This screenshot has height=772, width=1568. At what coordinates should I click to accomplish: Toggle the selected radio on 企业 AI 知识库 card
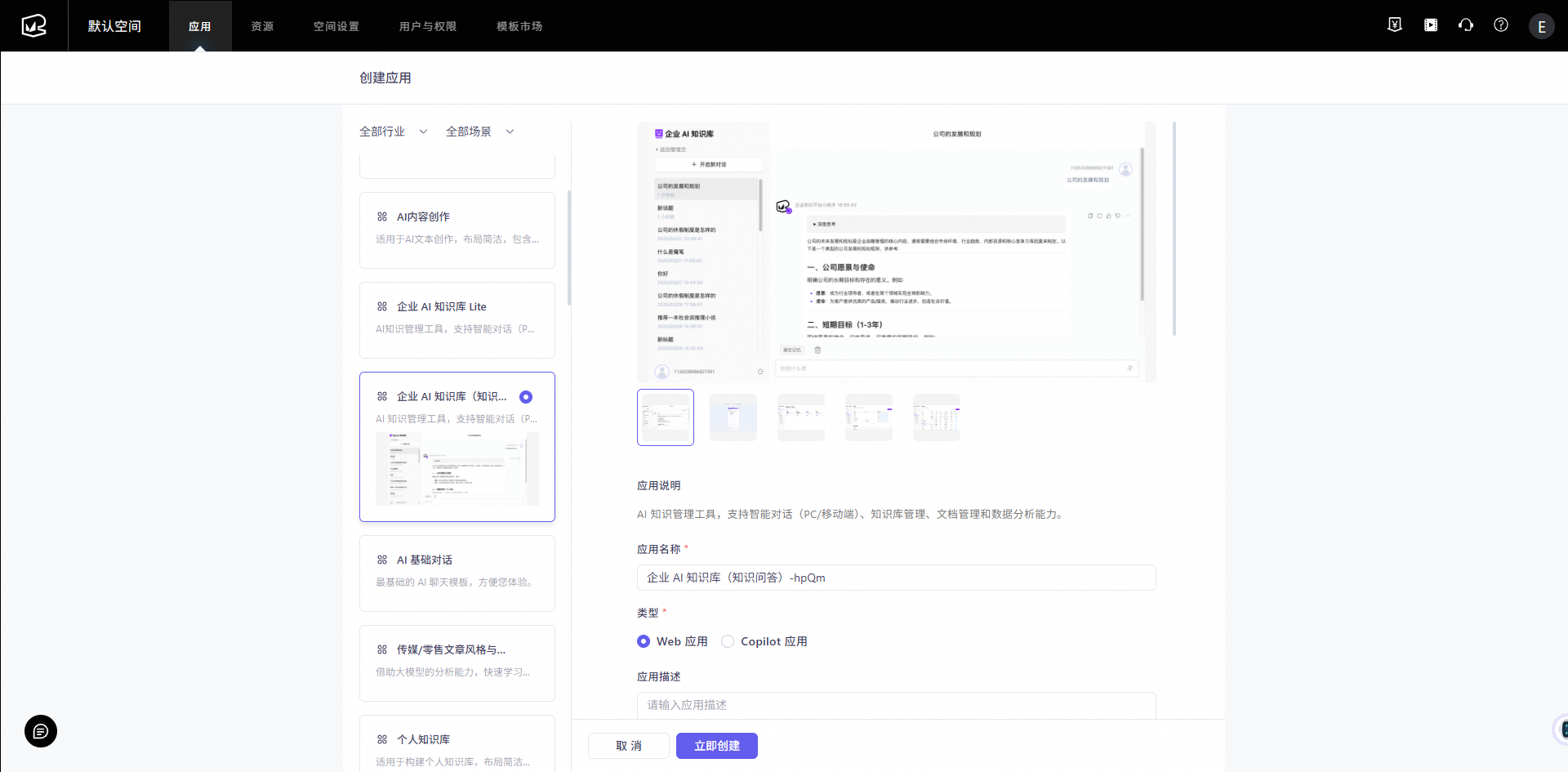[x=526, y=397]
